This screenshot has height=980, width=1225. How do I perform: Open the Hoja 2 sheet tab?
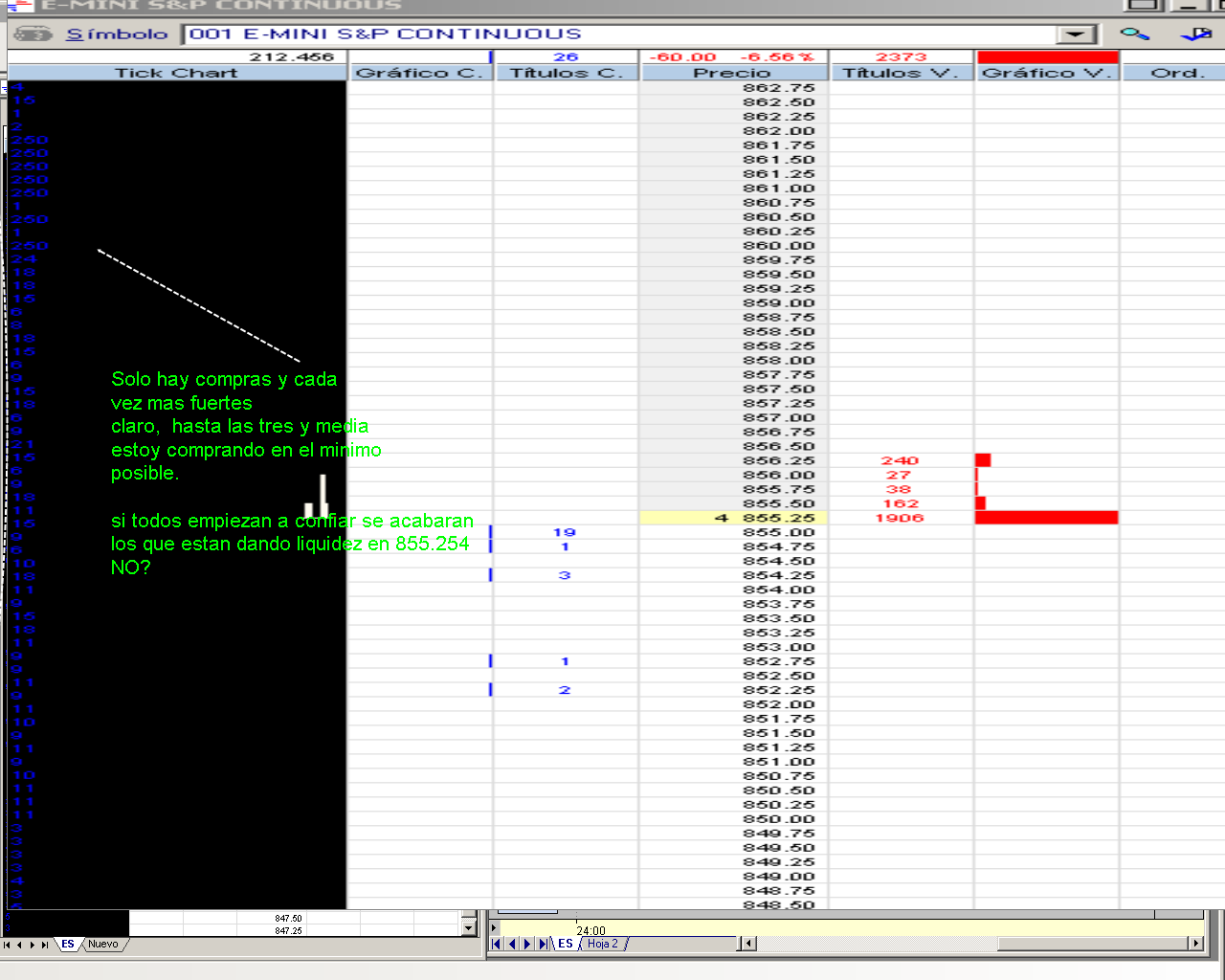603,944
